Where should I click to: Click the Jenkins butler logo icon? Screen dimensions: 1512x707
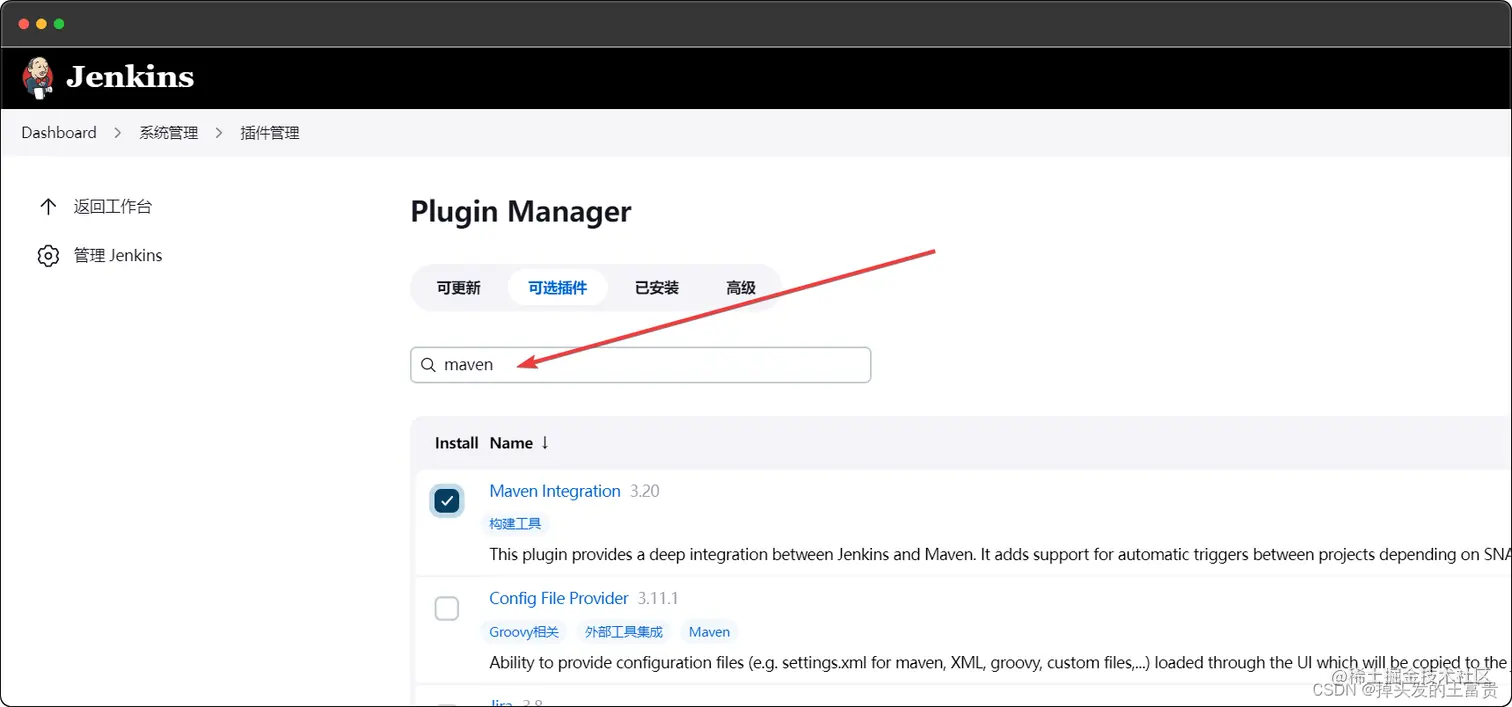click(38, 78)
